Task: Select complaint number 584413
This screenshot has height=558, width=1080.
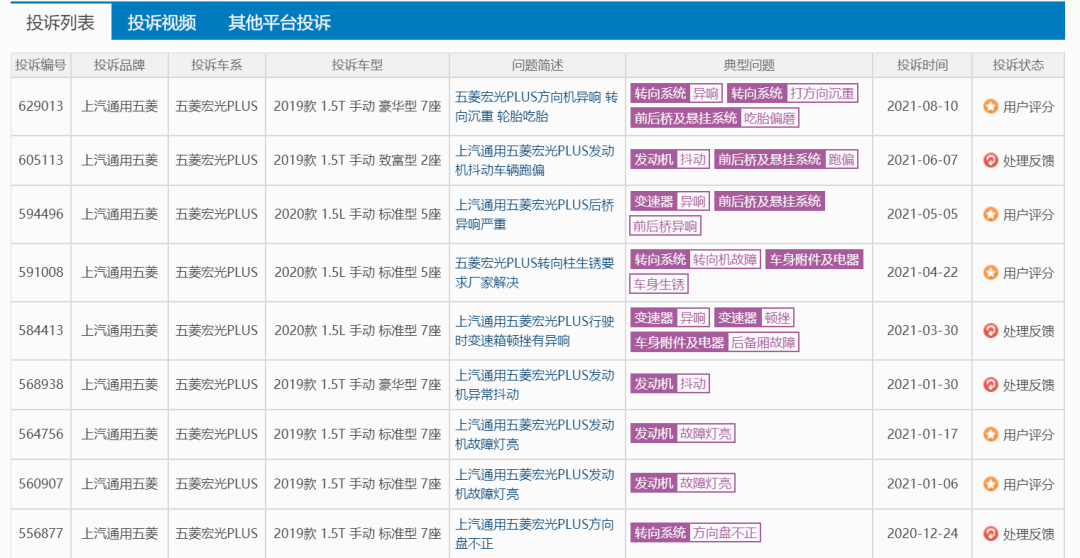Action: [x=41, y=330]
